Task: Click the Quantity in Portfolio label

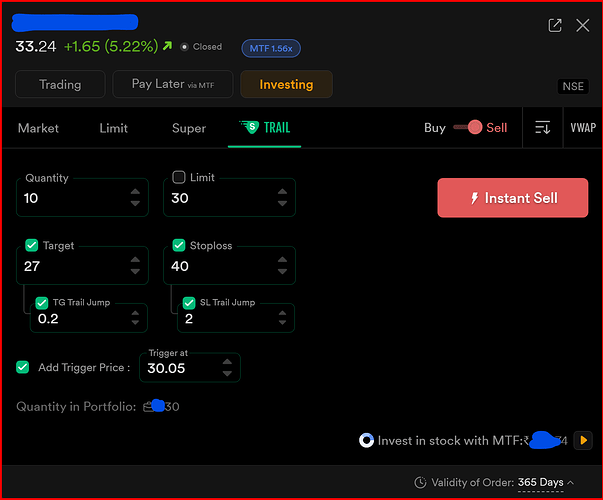Action: (76, 407)
